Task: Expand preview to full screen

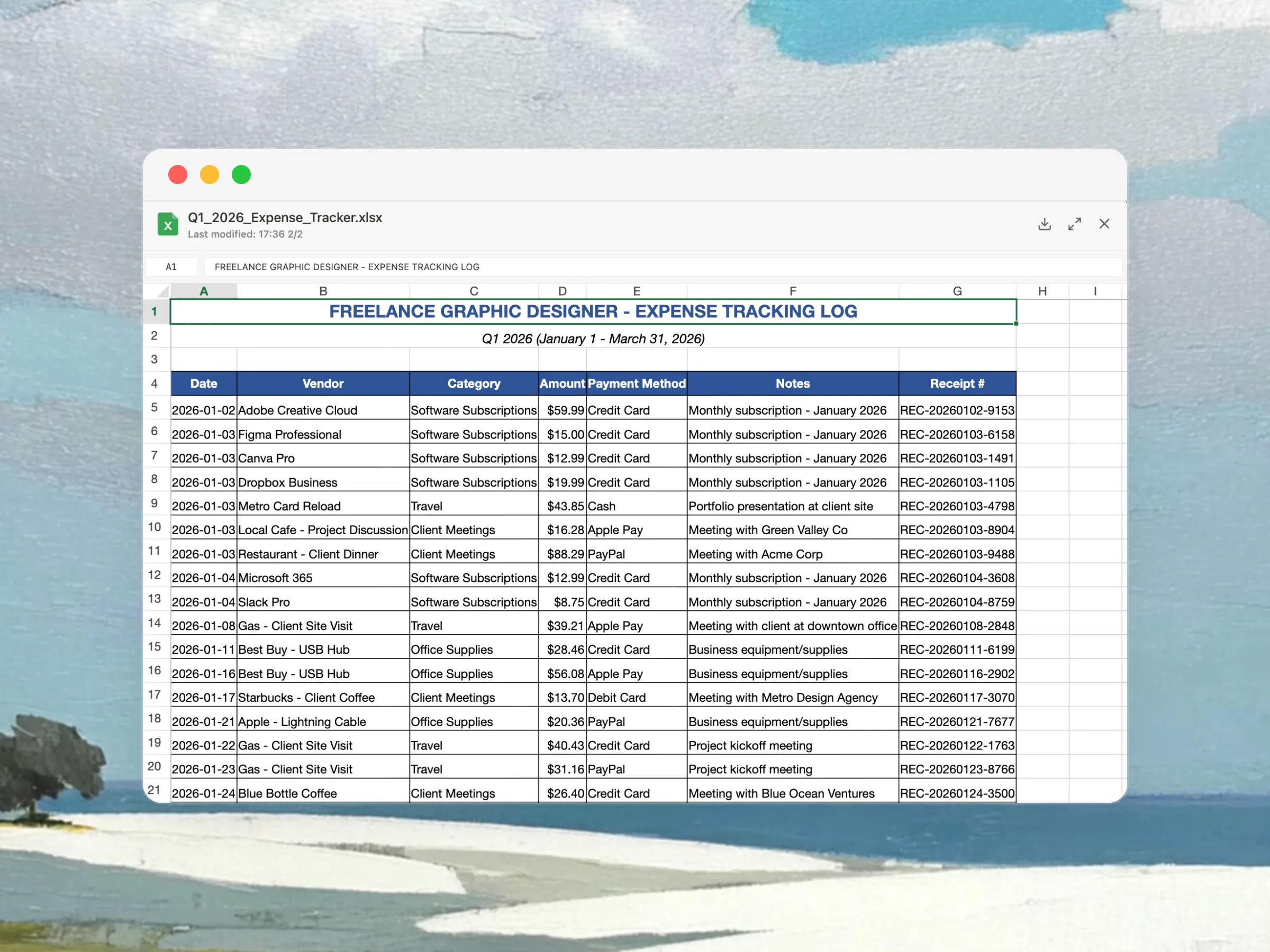Action: coord(1074,224)
